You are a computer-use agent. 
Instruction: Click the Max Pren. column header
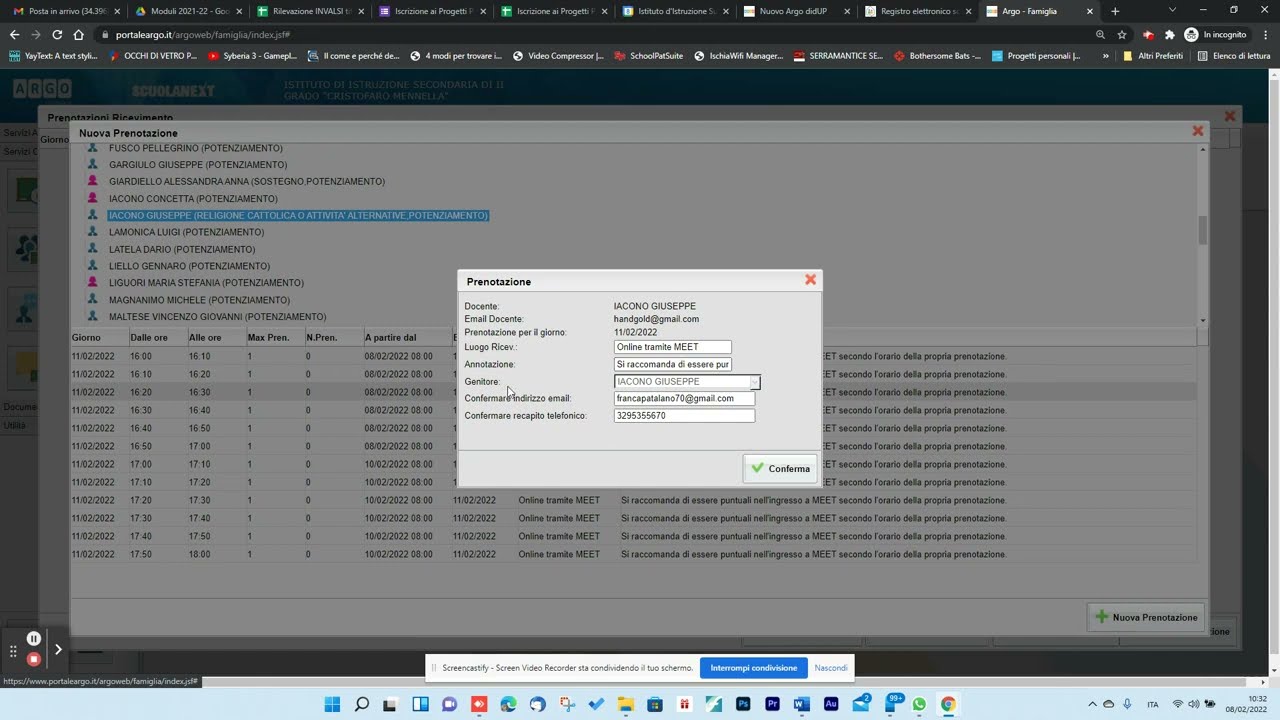(275, 338)
